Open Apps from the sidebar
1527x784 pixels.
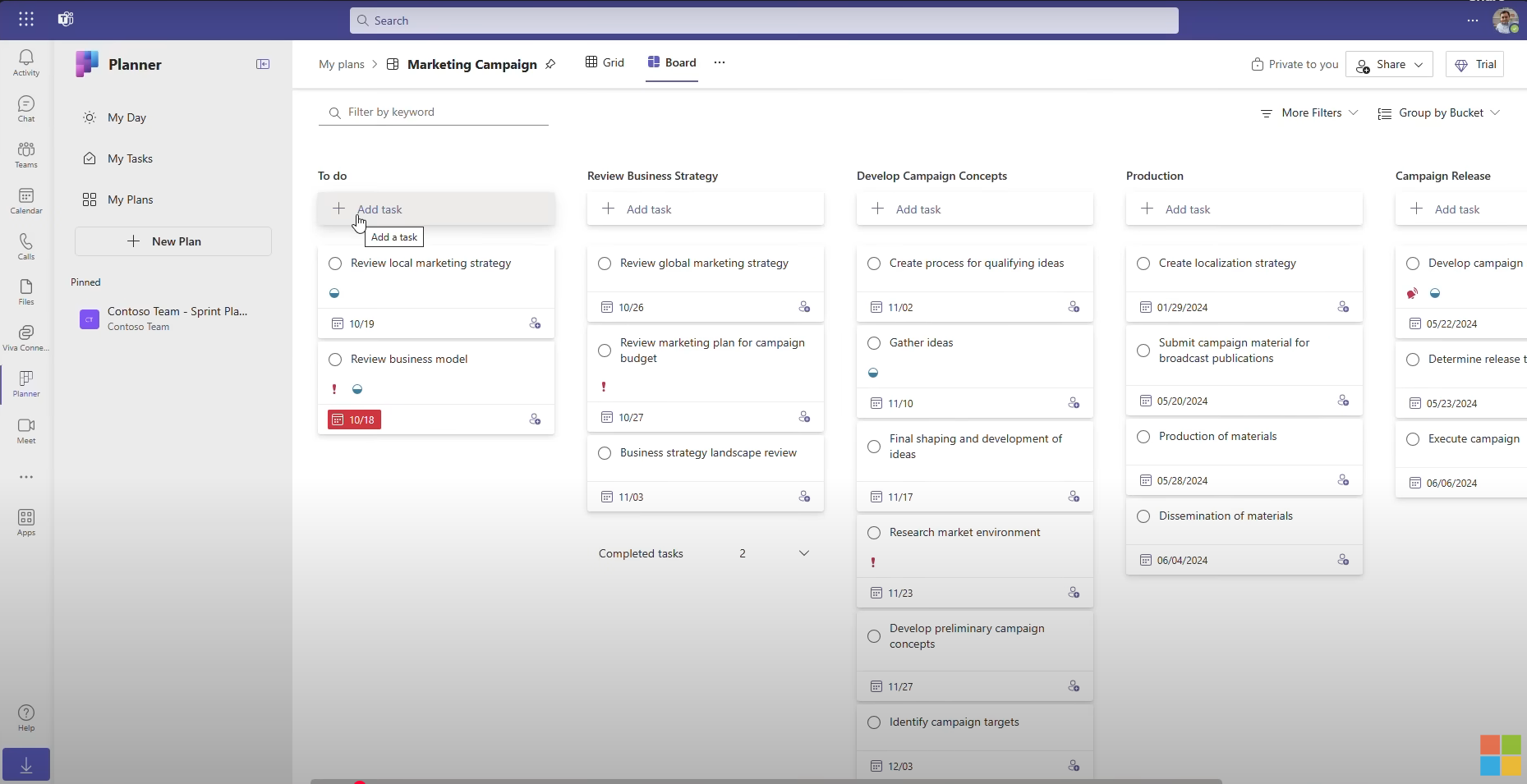tap(25, 521)
